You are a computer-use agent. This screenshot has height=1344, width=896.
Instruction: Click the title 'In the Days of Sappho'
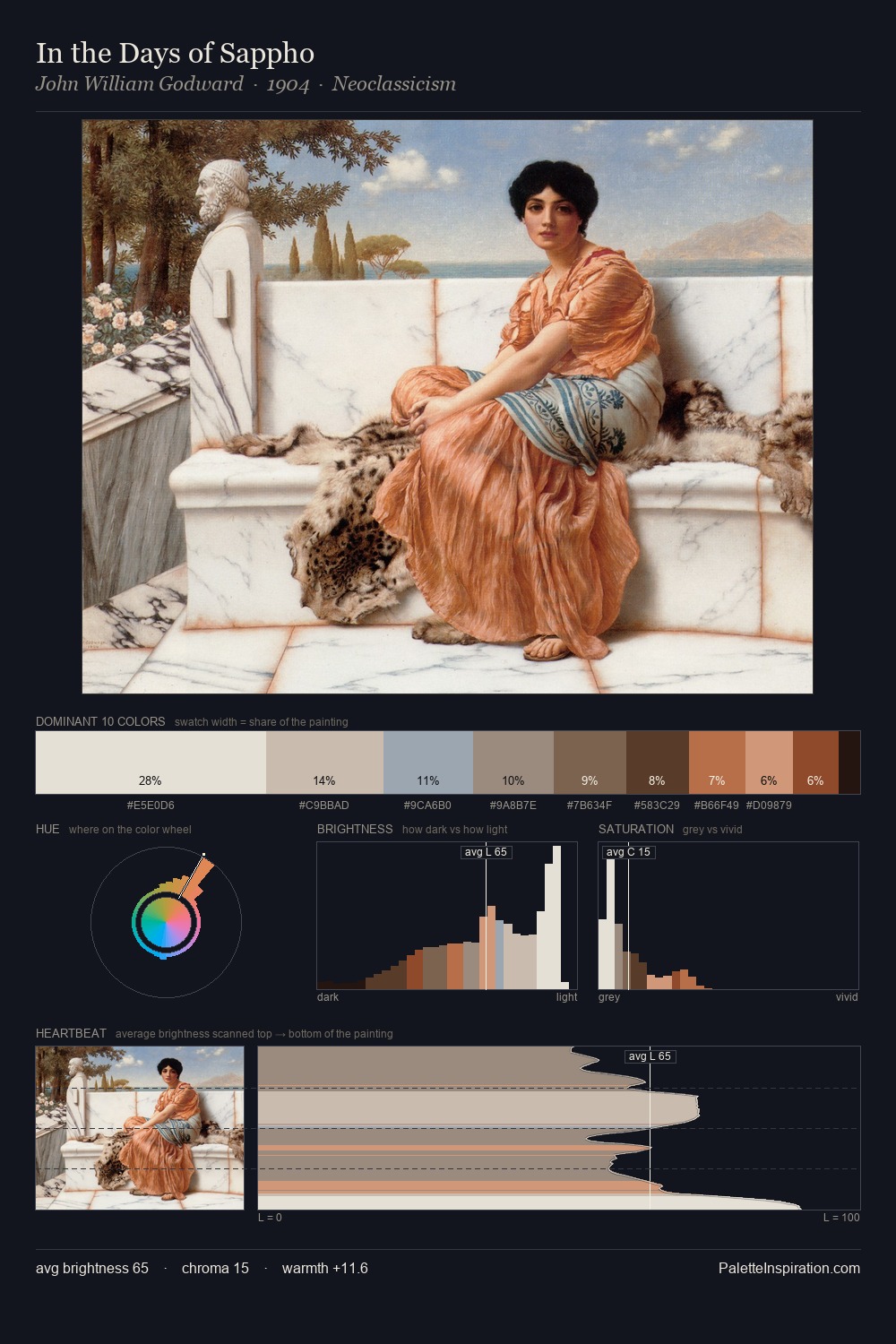tap(175, 53)
